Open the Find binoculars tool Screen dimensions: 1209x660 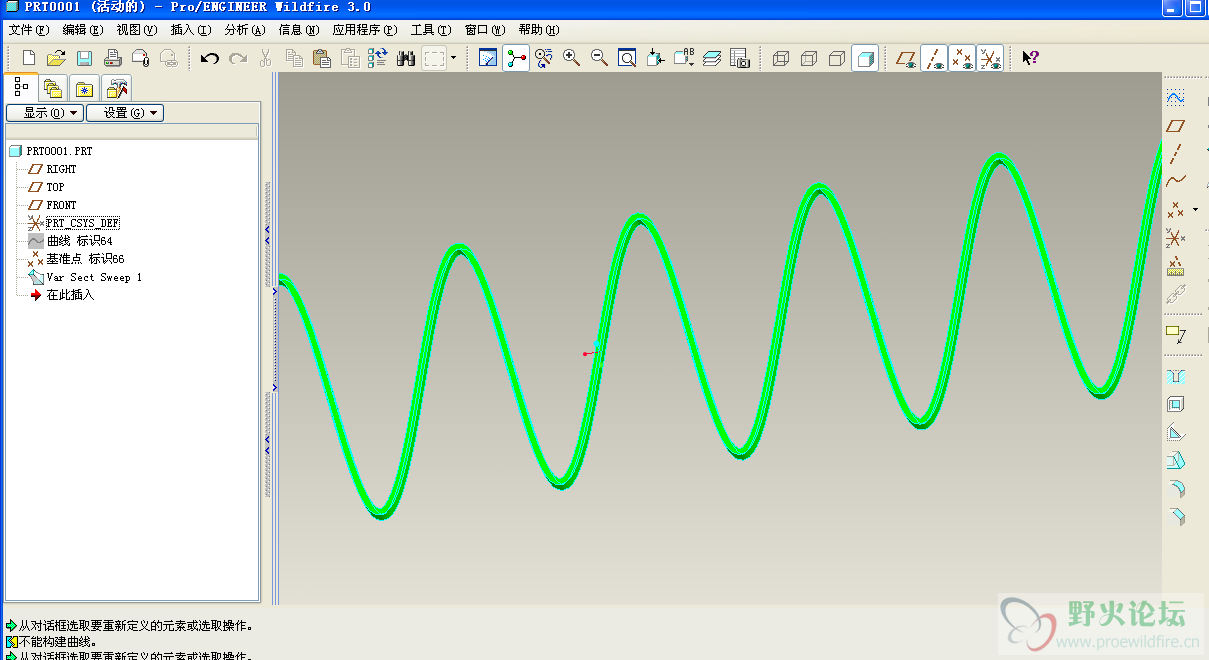[x=406, y=58]
